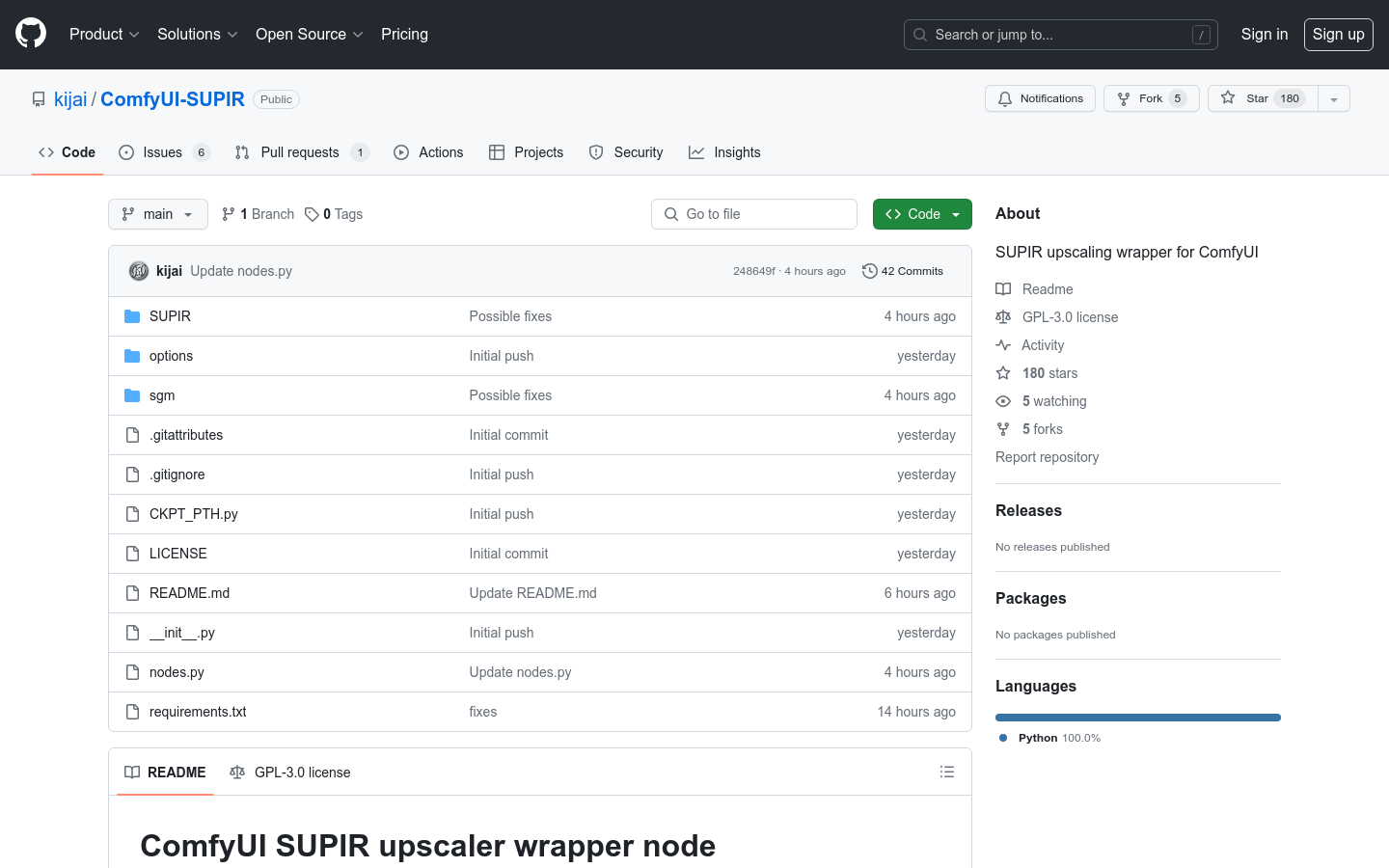This screenshot has width=1389, height=868.
Task: Open the sgm folder icon
Action: pos(132,395)
